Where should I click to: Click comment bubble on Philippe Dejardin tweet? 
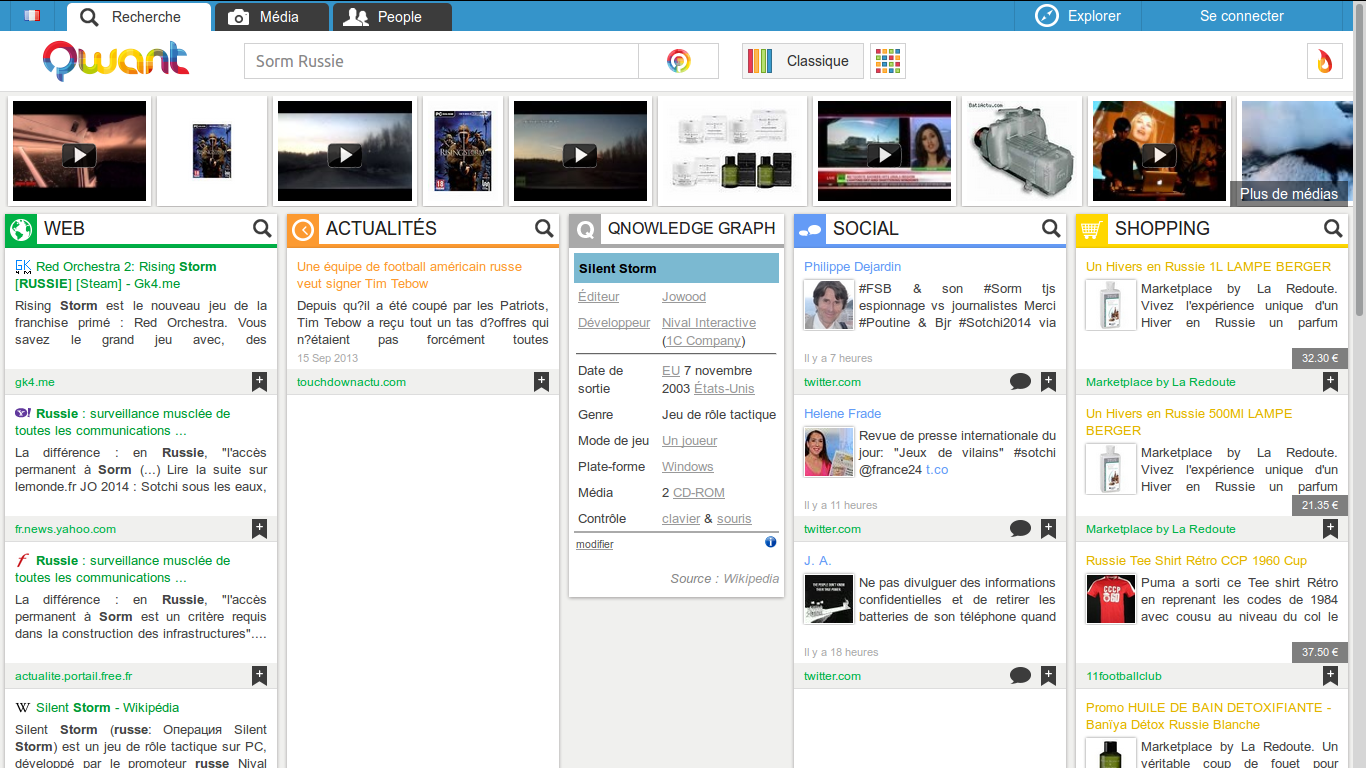click(x=1020, y=381)
